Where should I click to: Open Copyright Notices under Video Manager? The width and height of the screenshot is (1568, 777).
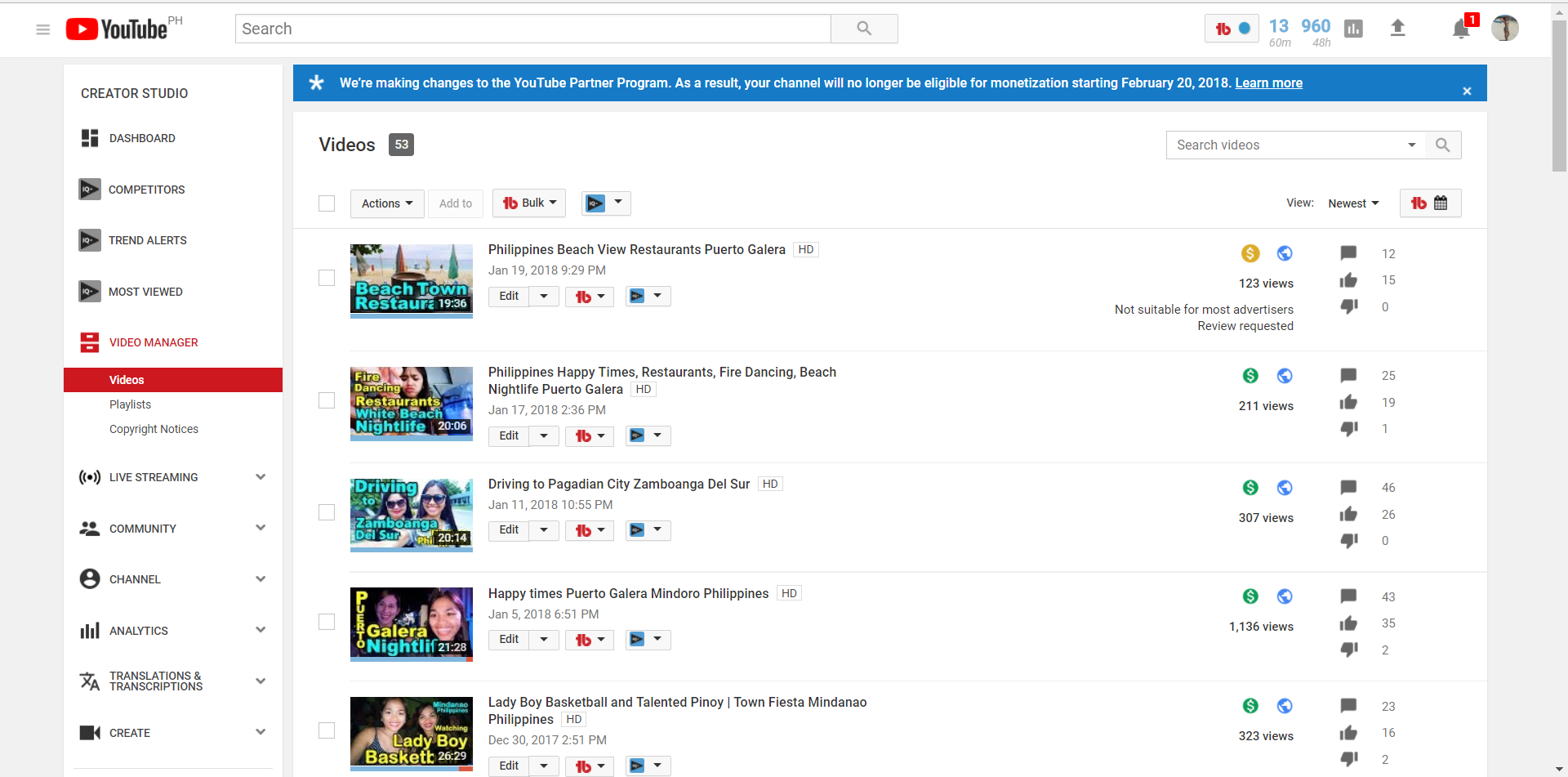(154, 429)
